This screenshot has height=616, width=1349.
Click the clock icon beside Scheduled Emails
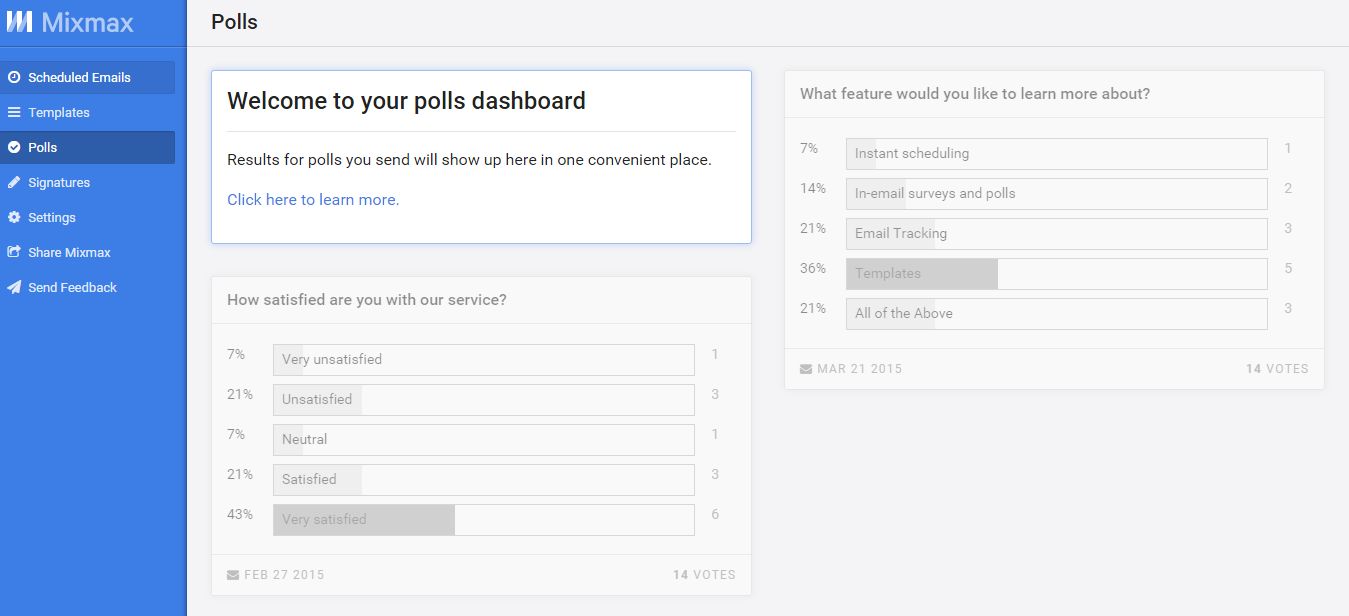(x=14, y=77)
